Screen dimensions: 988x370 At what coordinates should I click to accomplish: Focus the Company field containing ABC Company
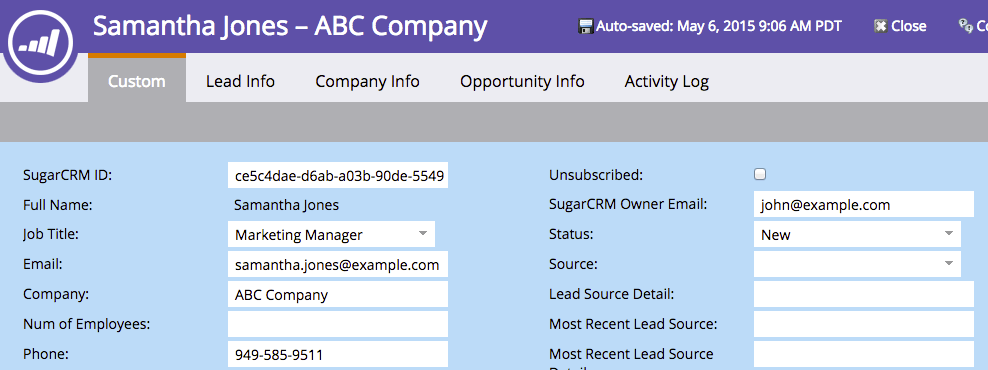[x=338, y=294]
